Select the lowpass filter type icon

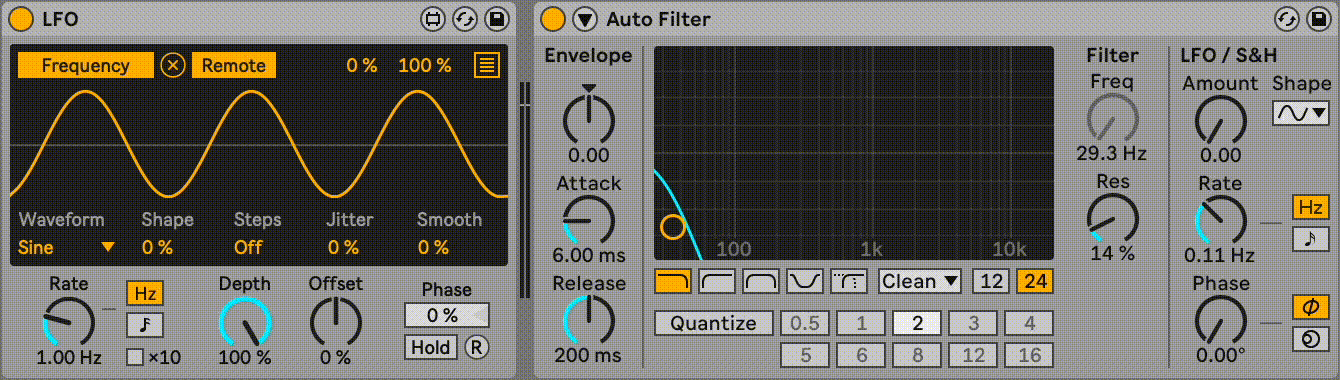point(672,281)
